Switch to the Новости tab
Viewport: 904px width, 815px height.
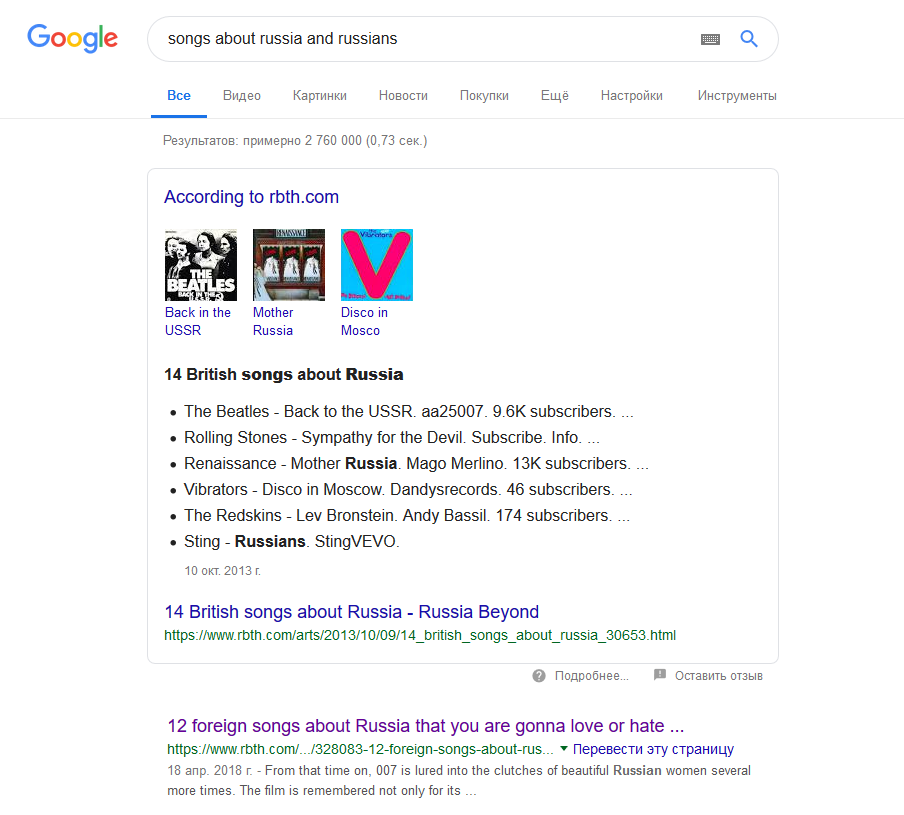403,96
